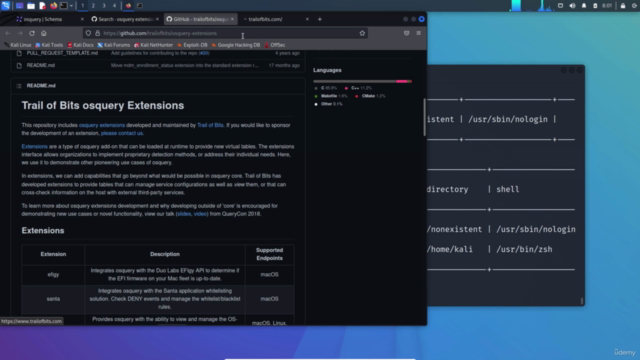Image resolution: width=640 pixels, height=360 pixels.
Task: Open the Exploit-DB bookmark
Action: coord(192,45)
